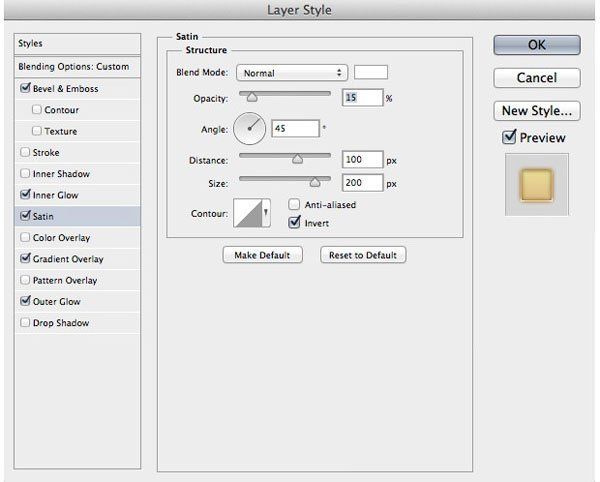Click the Distance field showing 100

coord(362,159)
